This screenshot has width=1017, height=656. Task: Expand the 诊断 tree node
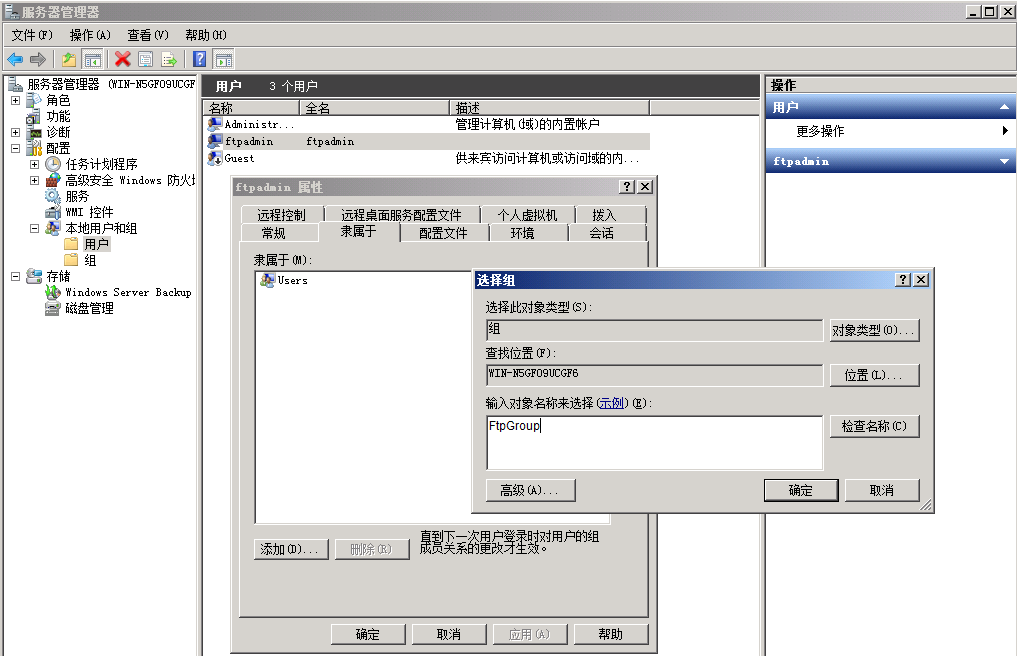click(16, 132)
